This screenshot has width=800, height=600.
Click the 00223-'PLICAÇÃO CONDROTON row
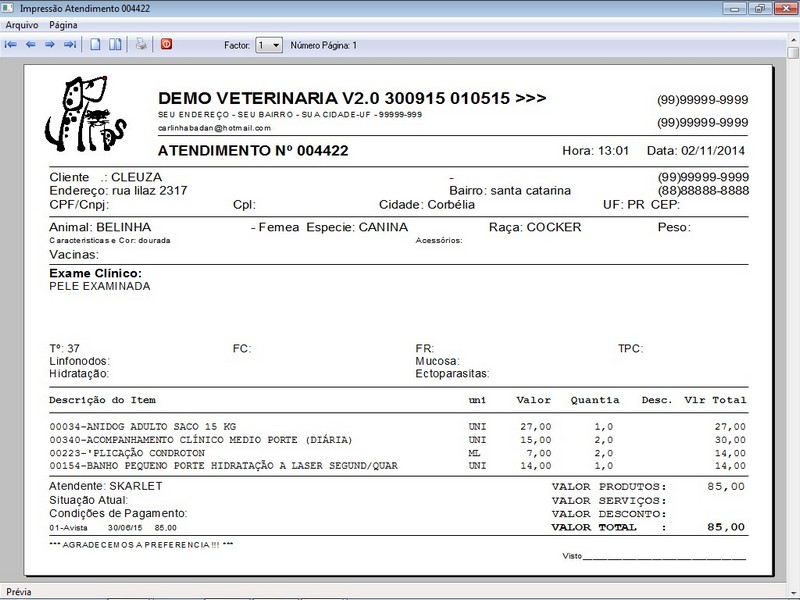[x=397, y=453]
